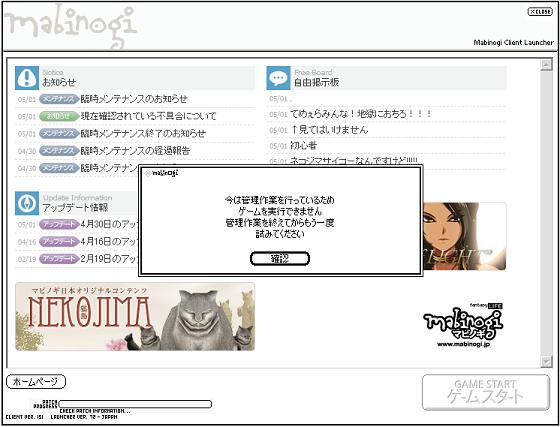Click the patch progress bar
Viewport: 560px width, 427px height.
tap(135, 404)
